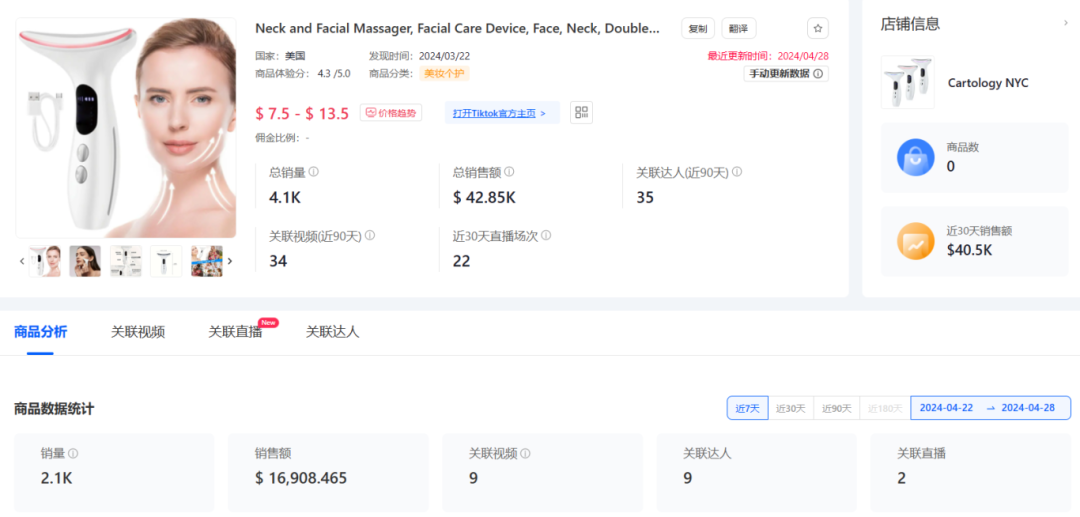Screen dimensions: 1080x517
Task: Click info icon beside 总销量
Action: (313, 172)
